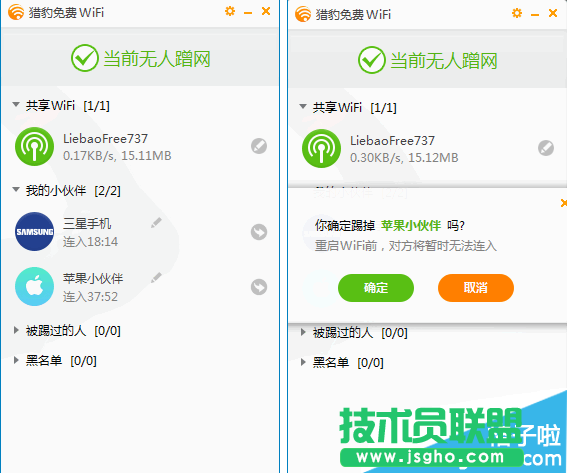
Task: Click 当前无人蹭网 status in left window
Action: (x=157, y=59)
